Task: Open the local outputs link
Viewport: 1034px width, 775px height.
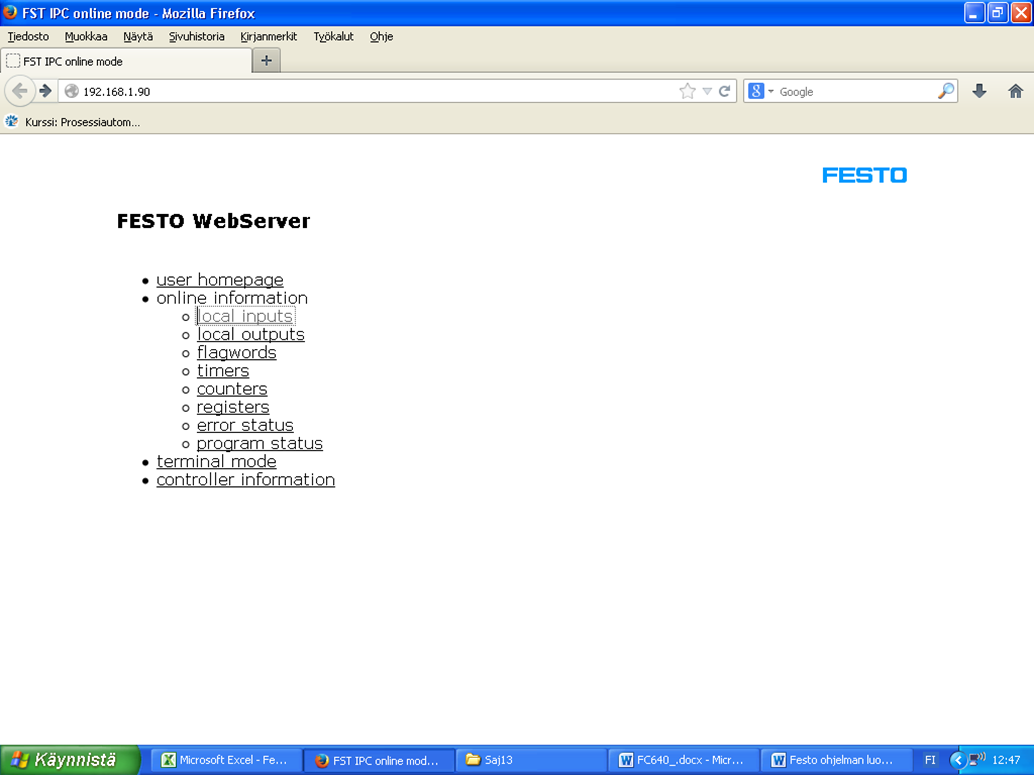Action: click(x=251, y=334)
